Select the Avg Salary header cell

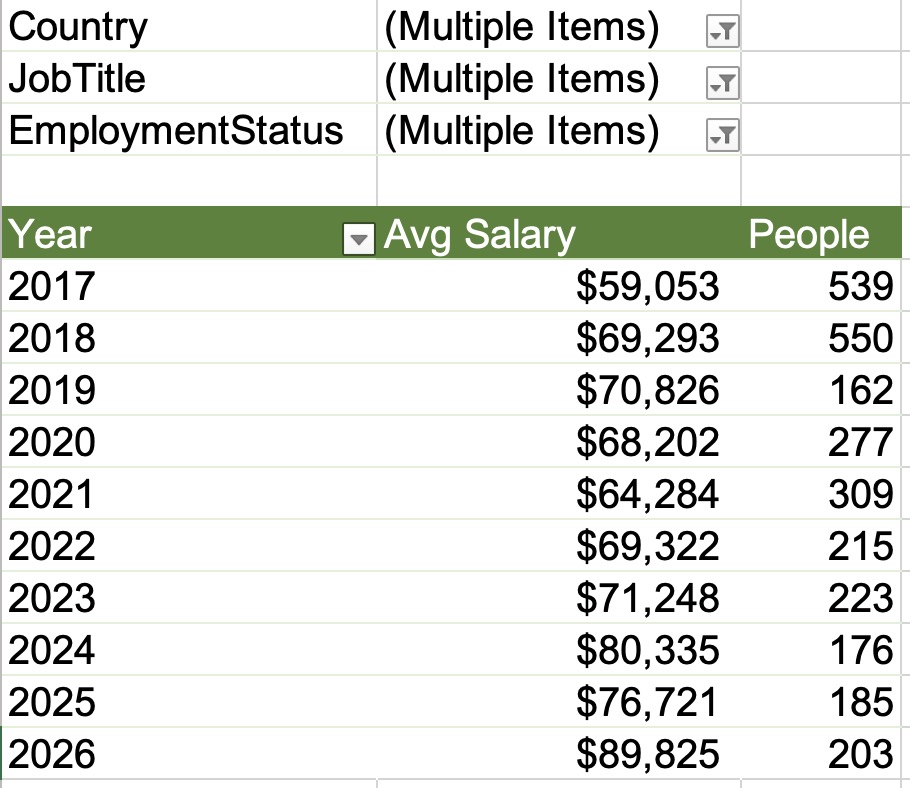point(480,235)
